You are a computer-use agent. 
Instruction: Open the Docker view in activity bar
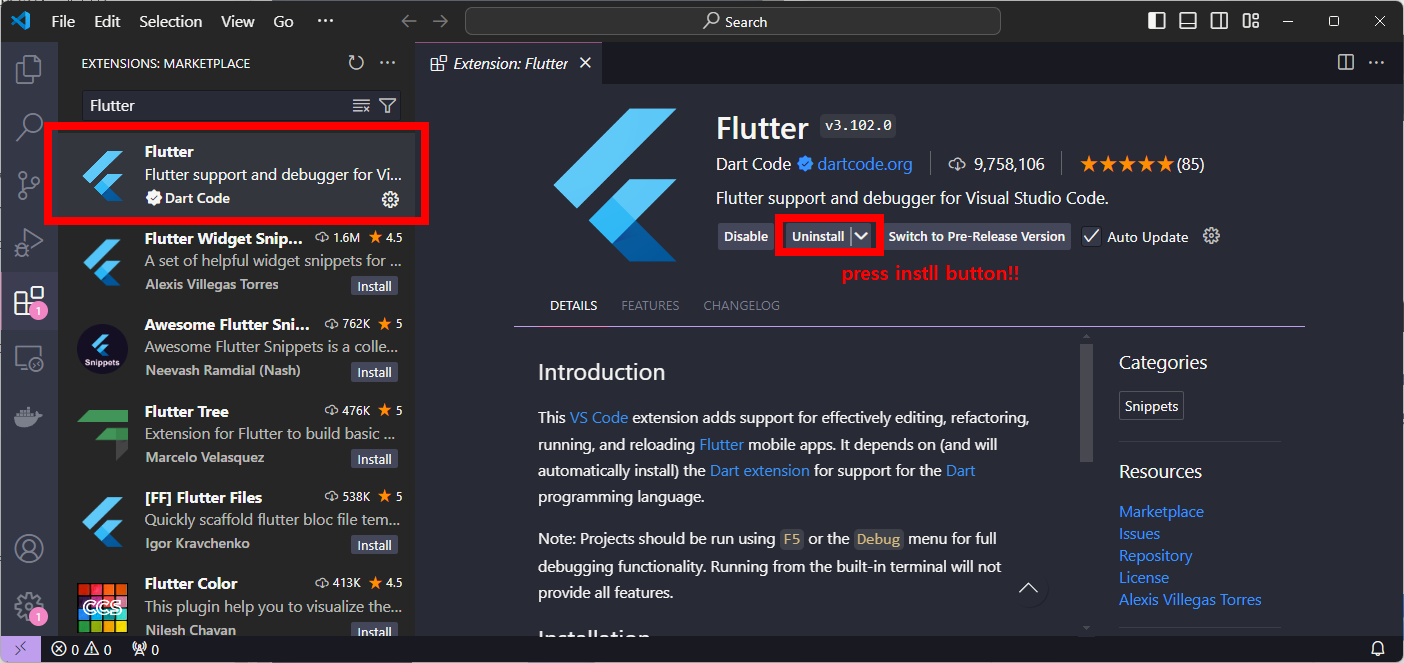[29, 416]
